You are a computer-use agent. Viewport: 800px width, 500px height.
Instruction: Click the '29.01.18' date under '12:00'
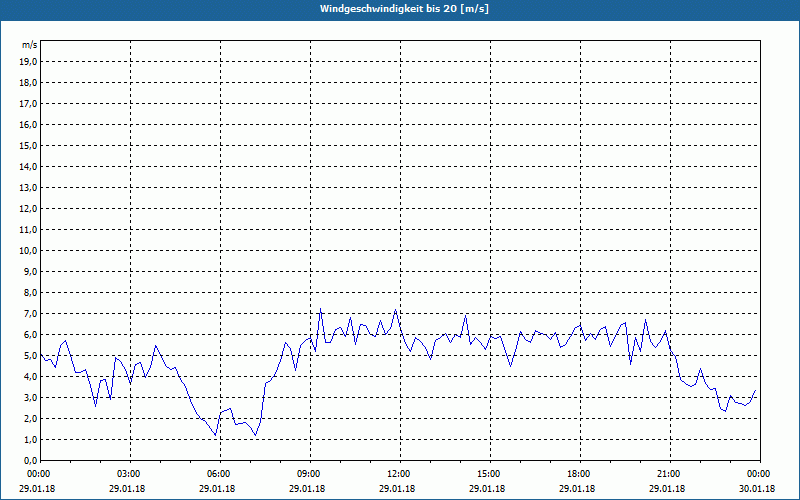397,489
